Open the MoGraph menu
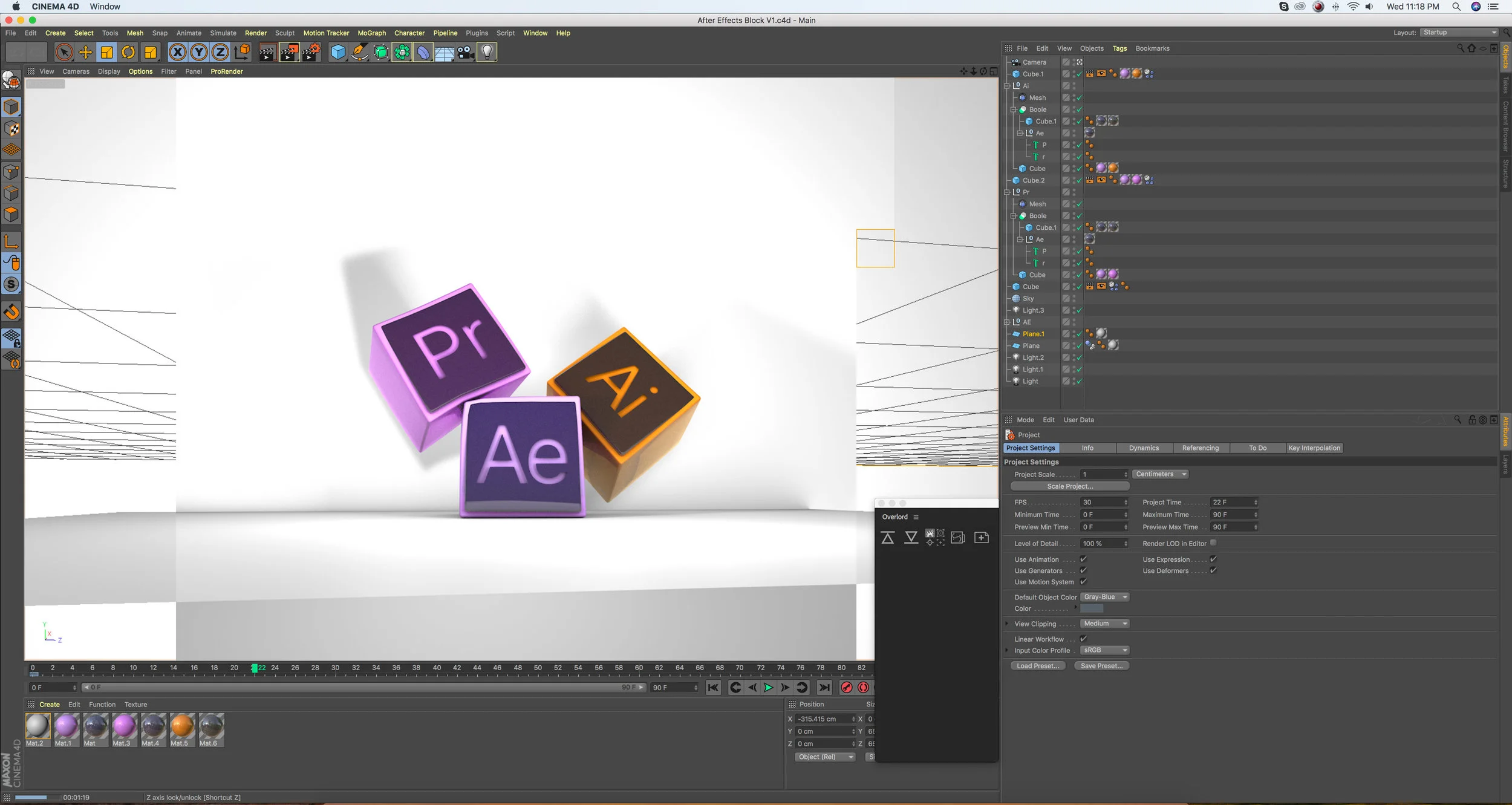This screenshot has width=1512, height=805. coord(371,33)
